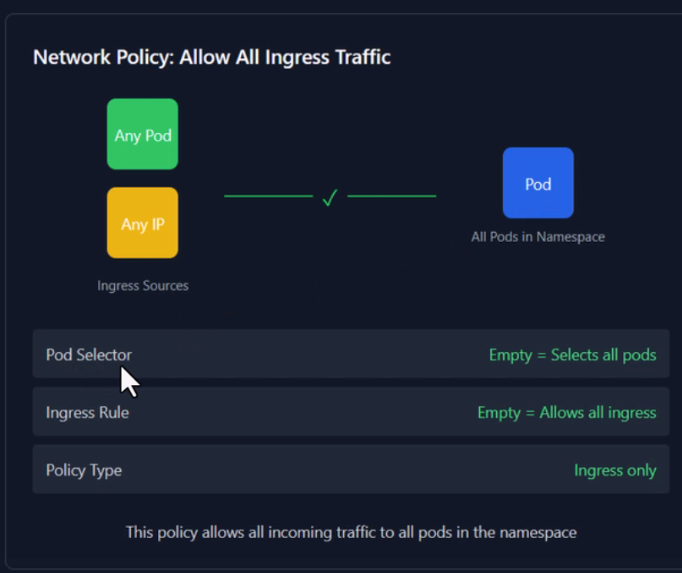
Task: Click the green line left of the checkmark
Action: click(x=268, y=196)
